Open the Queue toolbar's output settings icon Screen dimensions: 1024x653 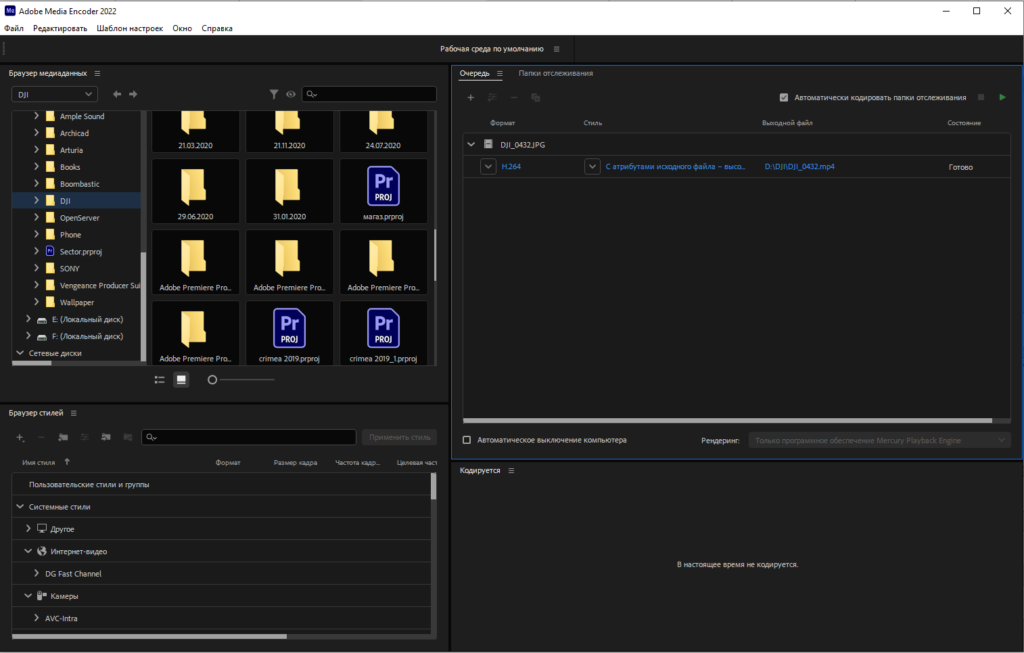(x=492, y=97)
